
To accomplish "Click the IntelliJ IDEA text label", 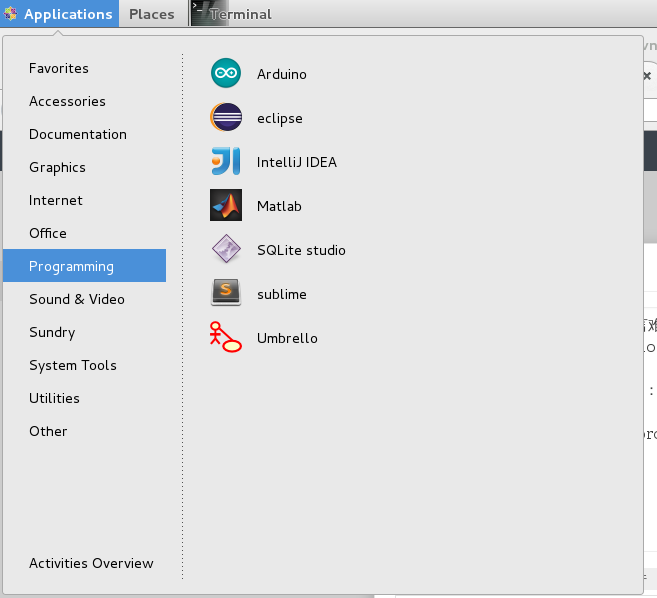I will (x=297, y=162).
